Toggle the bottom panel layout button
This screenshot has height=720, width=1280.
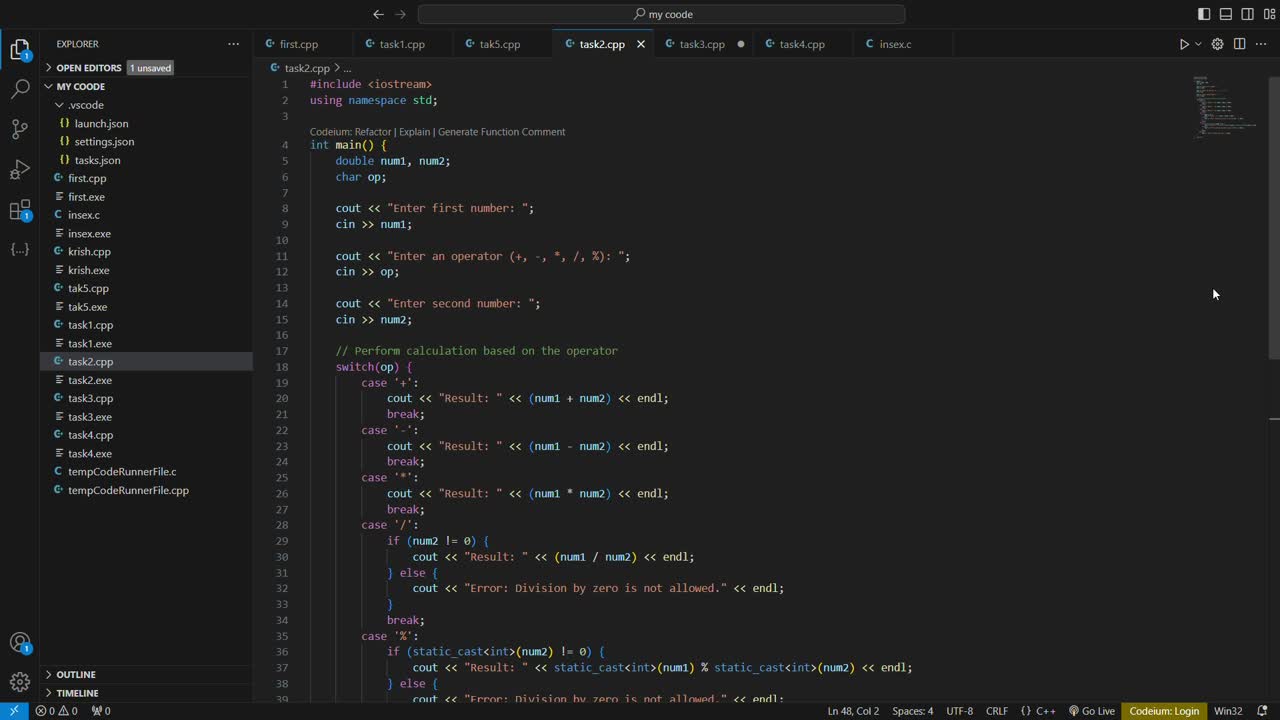(x=1226, y=14)
